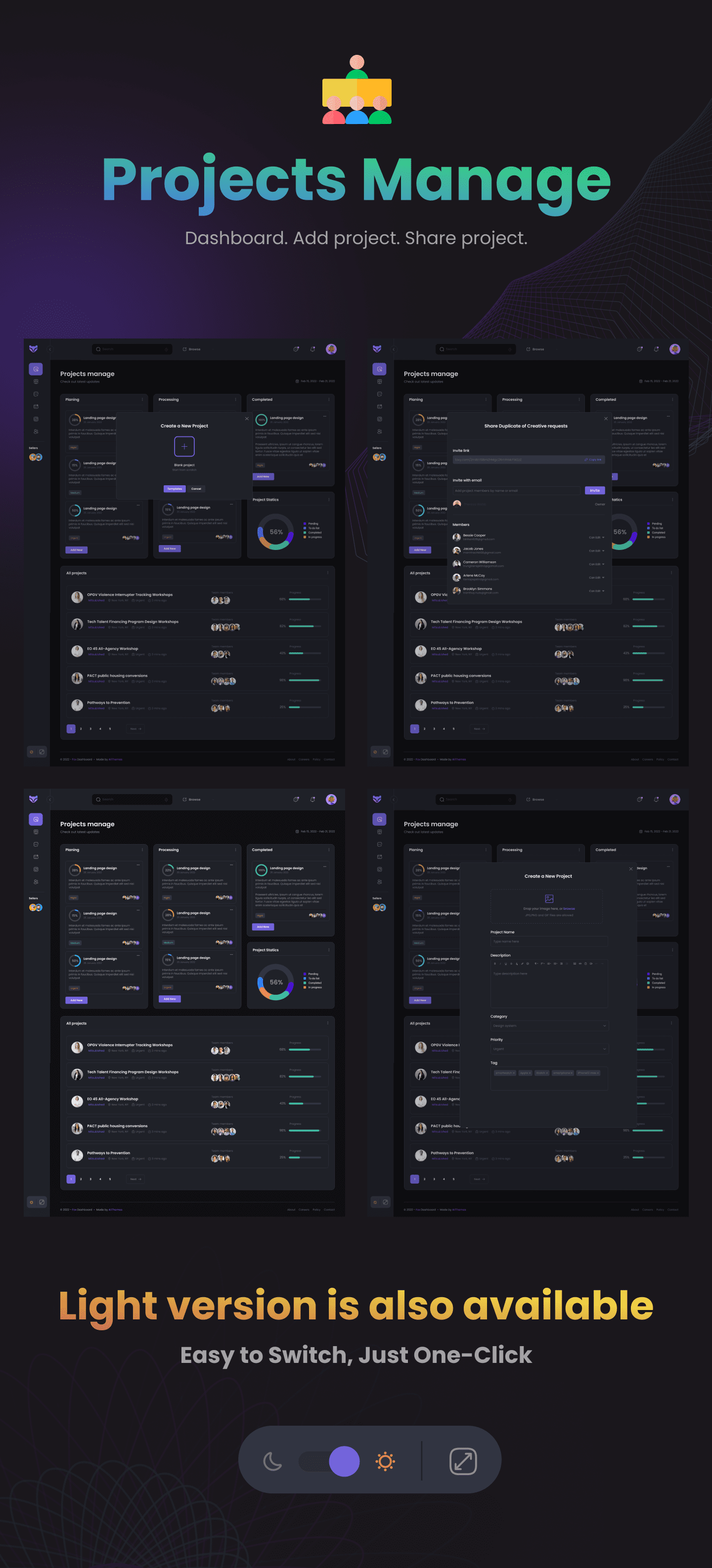Open Tech Talent Financing Program row, bottom-left screen
The height and width of the screenshot is (1568, 712).
click(197, 1074)
